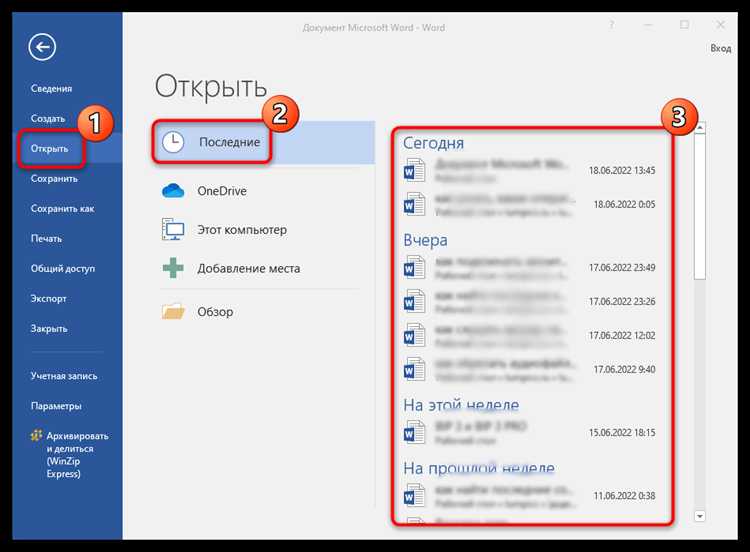
Task: Click the OneDrive cloud icon
Action: [x=173, y=191]
